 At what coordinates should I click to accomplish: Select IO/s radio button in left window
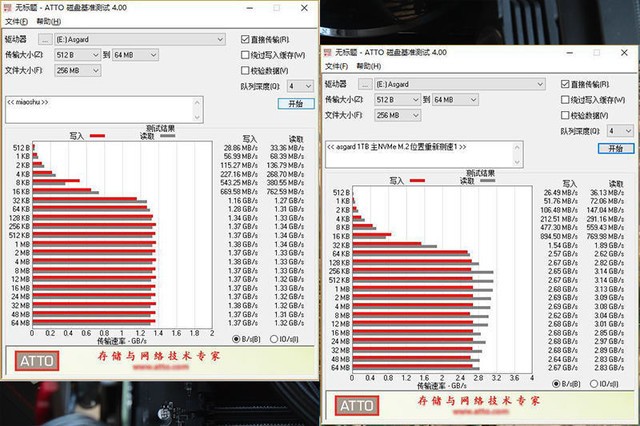(x=274, y=339)
